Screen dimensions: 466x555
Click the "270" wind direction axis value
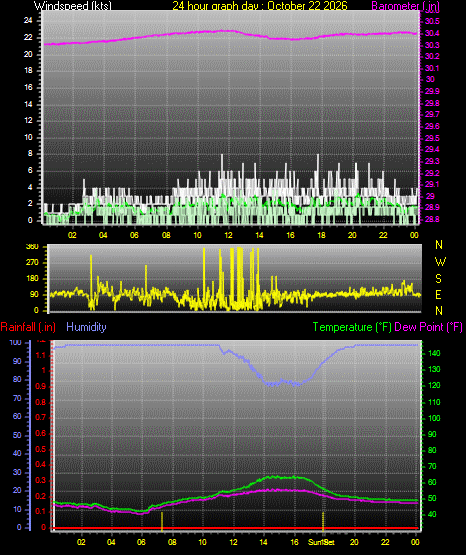click(x=32, y=263)
